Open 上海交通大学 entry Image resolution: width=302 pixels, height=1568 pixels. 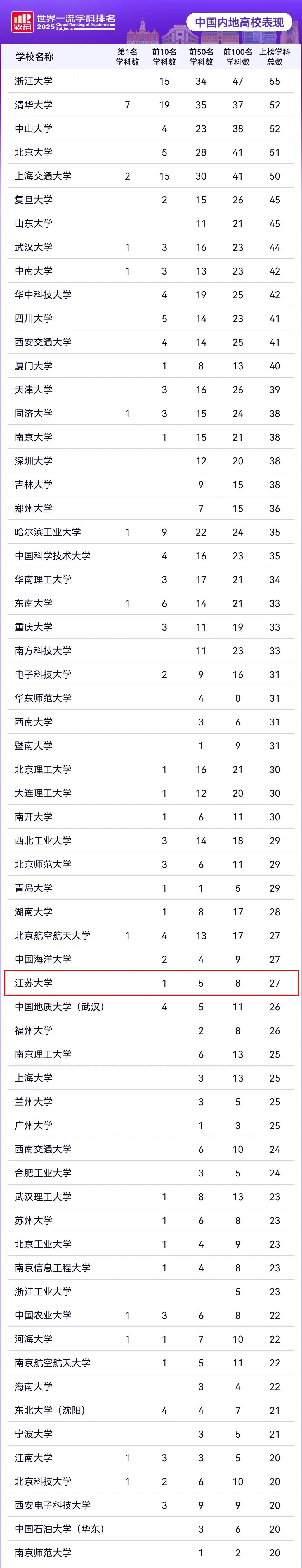(x=43, y=176)
